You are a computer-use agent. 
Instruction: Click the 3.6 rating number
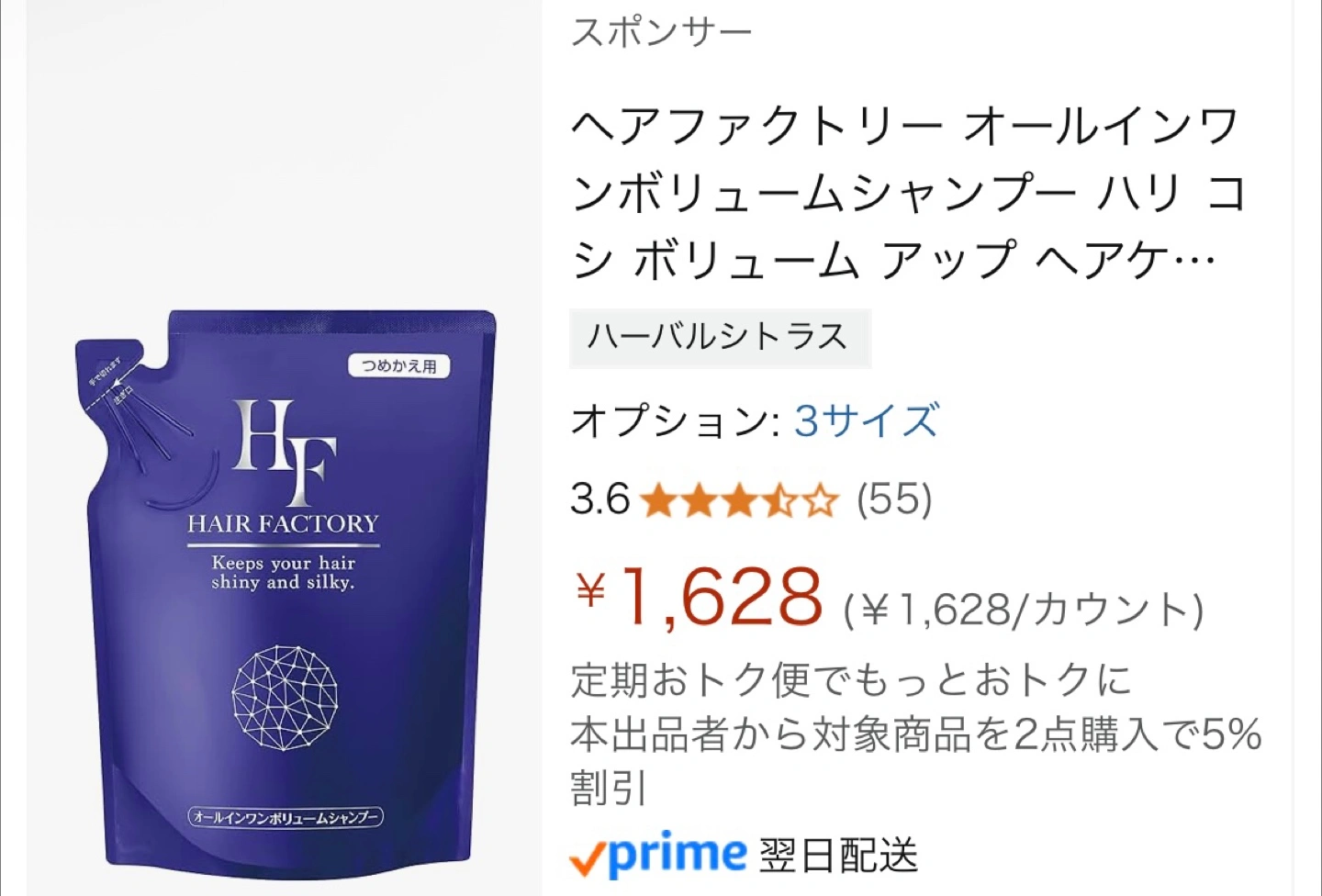(x=600, y=500)
